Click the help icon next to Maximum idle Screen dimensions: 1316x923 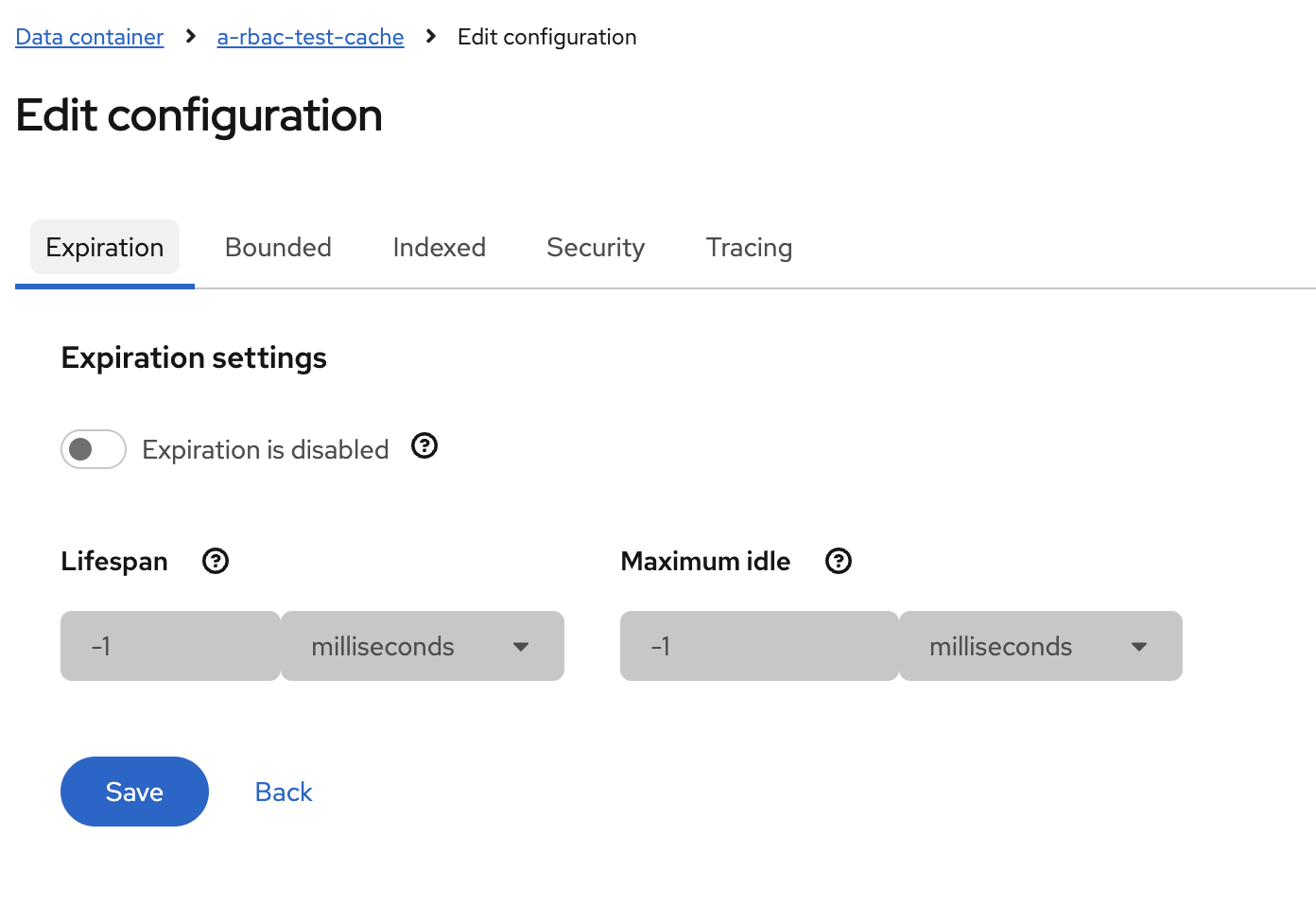pos(838,561)
